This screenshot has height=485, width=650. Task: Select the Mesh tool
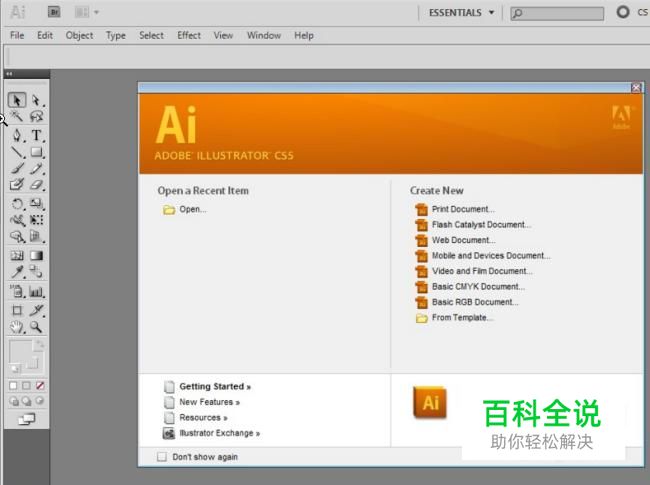17,255
